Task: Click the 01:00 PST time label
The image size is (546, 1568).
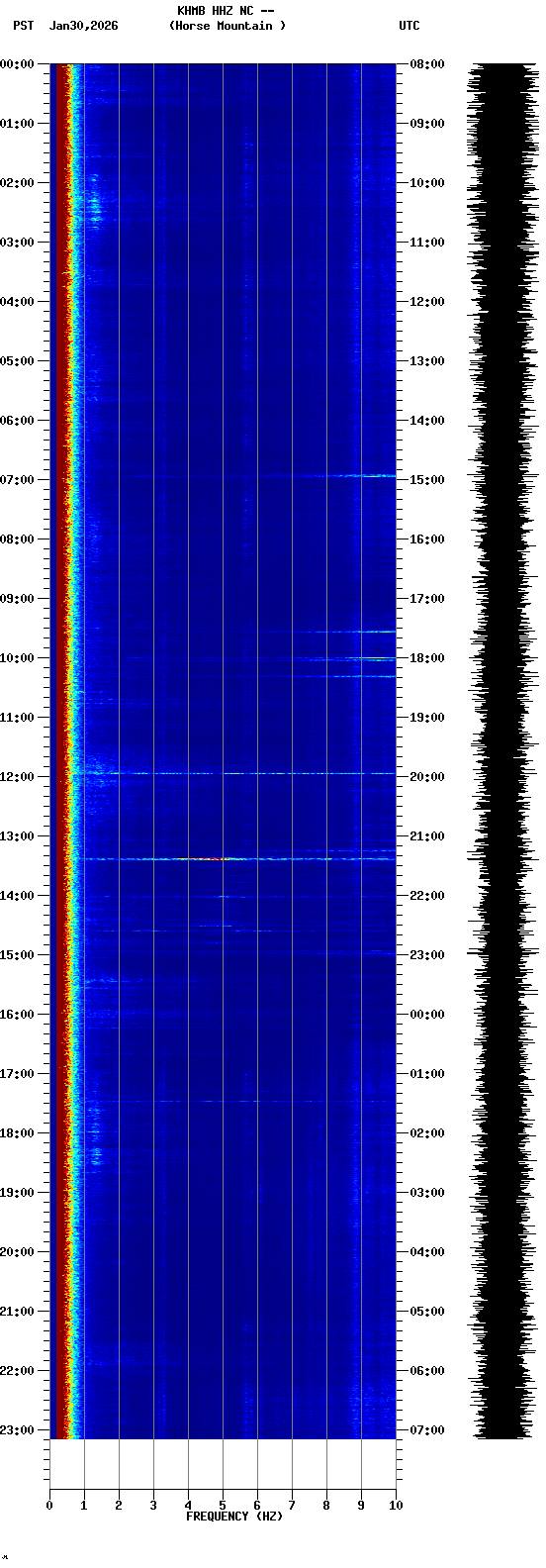Action: pos(17,124)
